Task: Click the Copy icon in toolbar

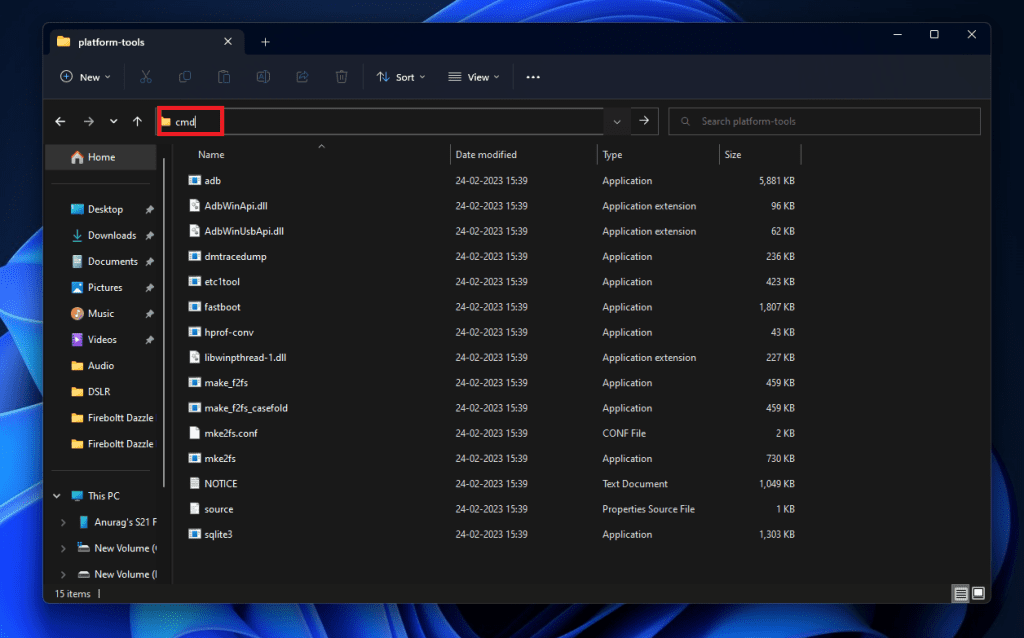Action: click(x=185, y=77)
